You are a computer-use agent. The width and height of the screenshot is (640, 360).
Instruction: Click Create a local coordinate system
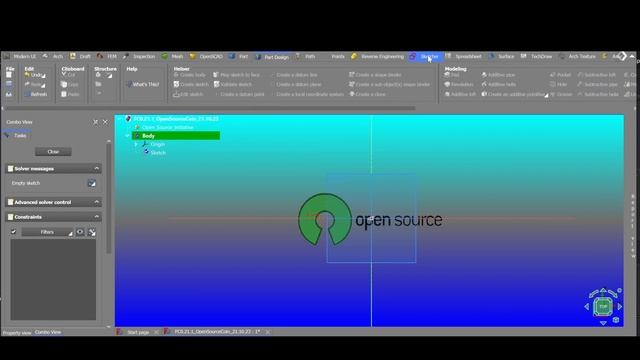tap(307, 94)
